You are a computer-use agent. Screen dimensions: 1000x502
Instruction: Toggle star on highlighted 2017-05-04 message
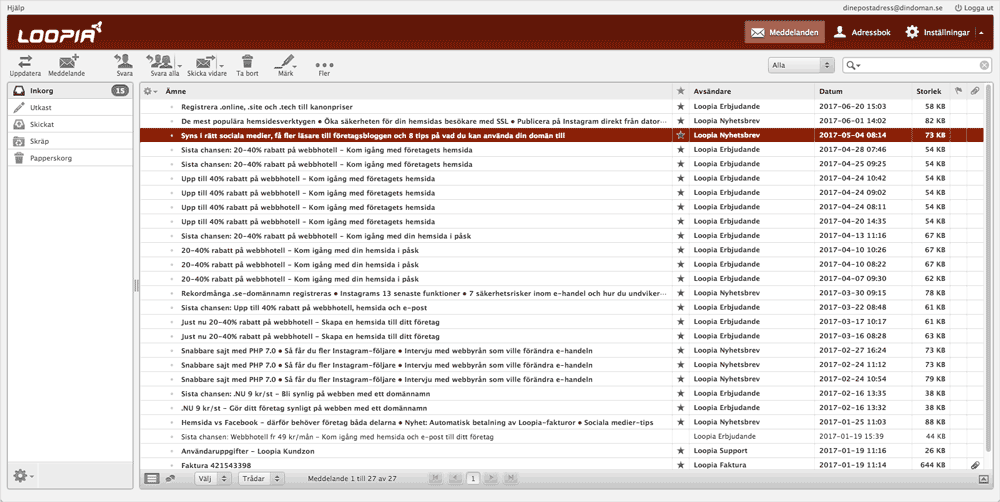[x=680, y=135]
